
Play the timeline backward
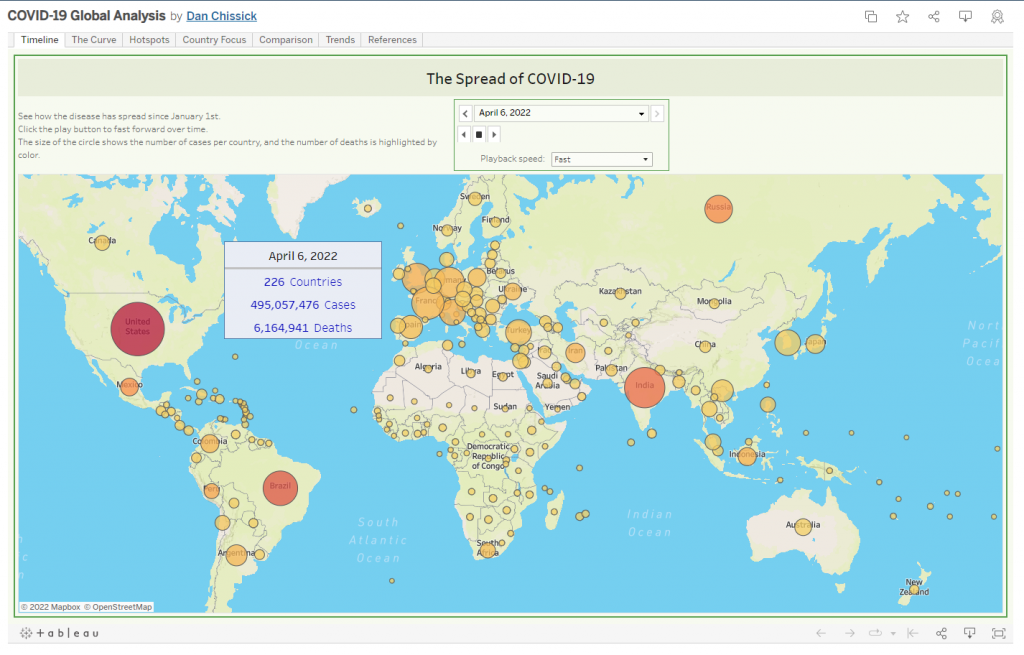(464, 134)
